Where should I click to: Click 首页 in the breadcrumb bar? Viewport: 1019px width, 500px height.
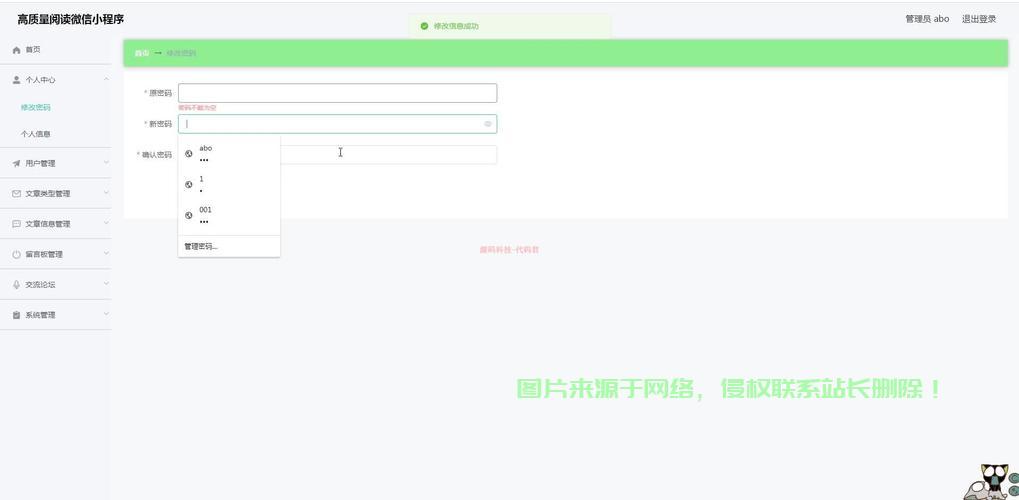(141, 53)
